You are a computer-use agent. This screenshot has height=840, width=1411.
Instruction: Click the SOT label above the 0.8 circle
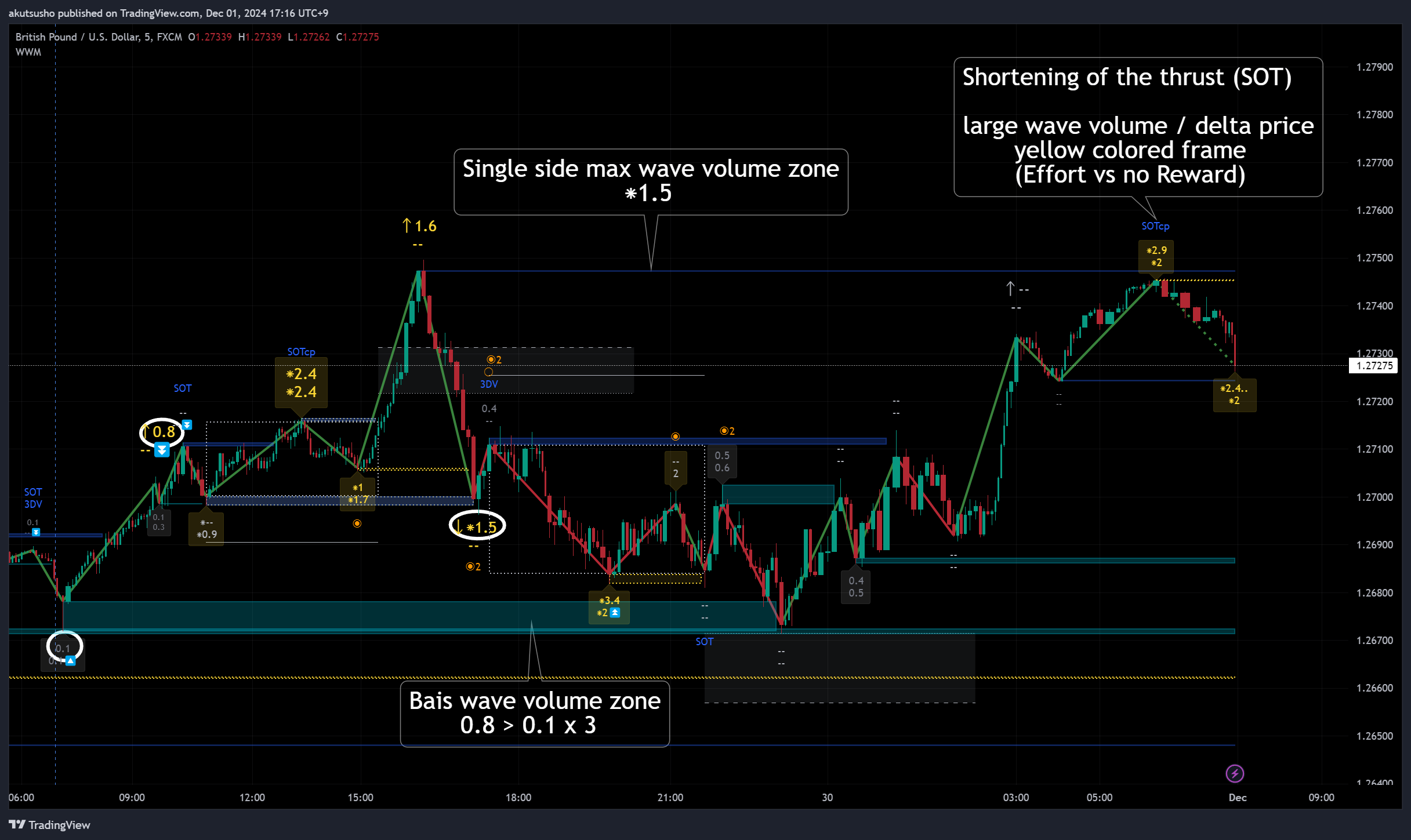(183, 388)
